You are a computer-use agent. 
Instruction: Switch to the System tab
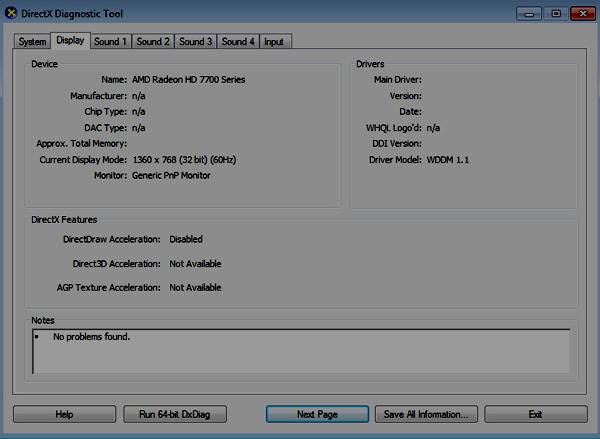(x=33, y=41)
